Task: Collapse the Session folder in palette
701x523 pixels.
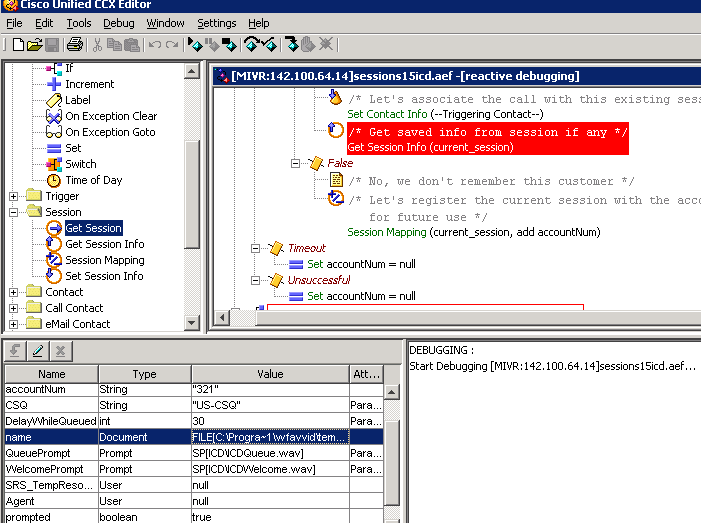Action: (13, 212)
